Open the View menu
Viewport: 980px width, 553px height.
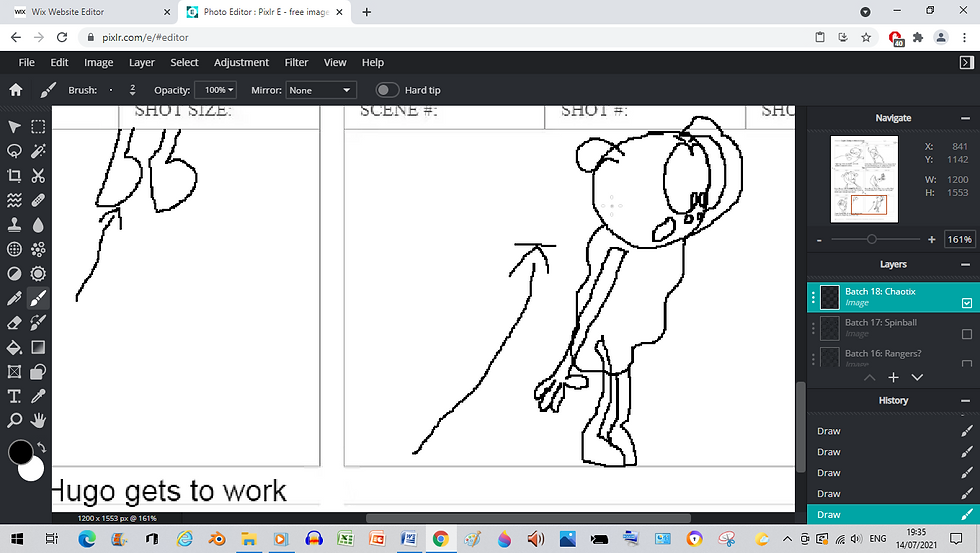[x=335, y=62]
